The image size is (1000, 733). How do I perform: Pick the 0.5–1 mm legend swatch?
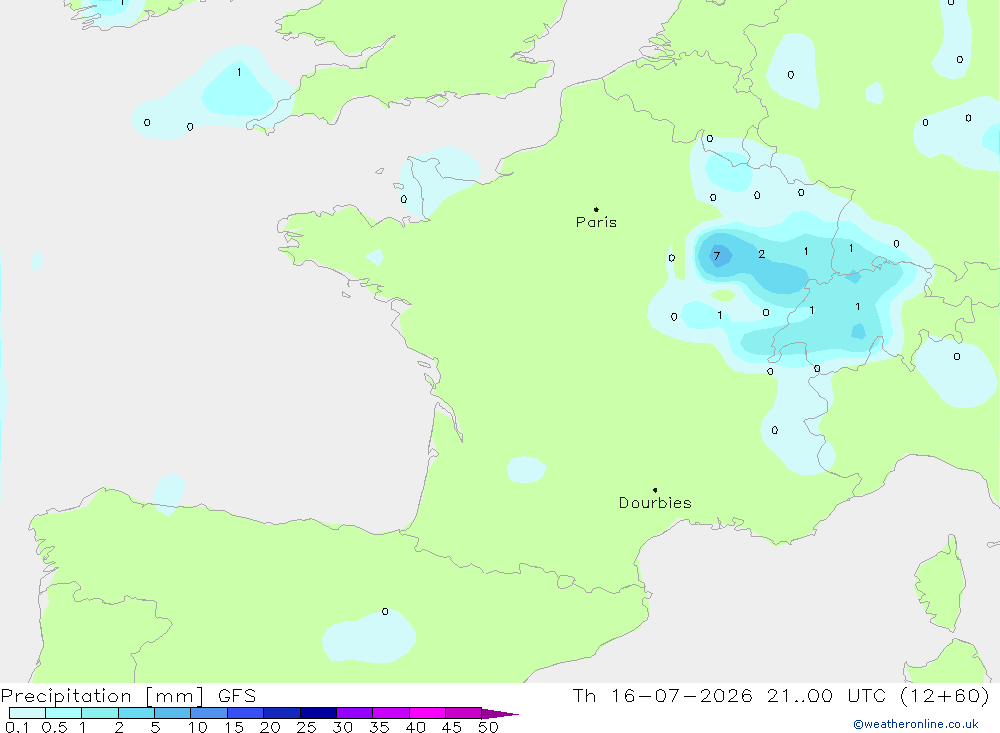64,713
